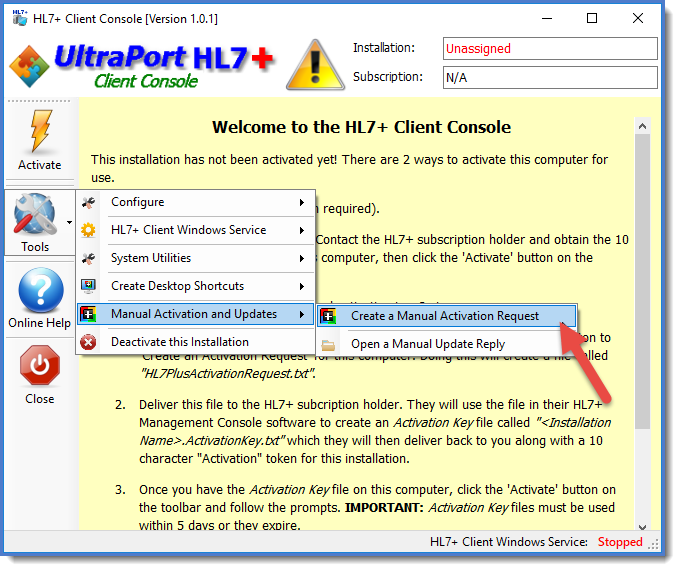The width and height of the screenshot is (680, 571).
Task: Click the red X icon for Deactivate this Installation
Action: click(88, 342)
